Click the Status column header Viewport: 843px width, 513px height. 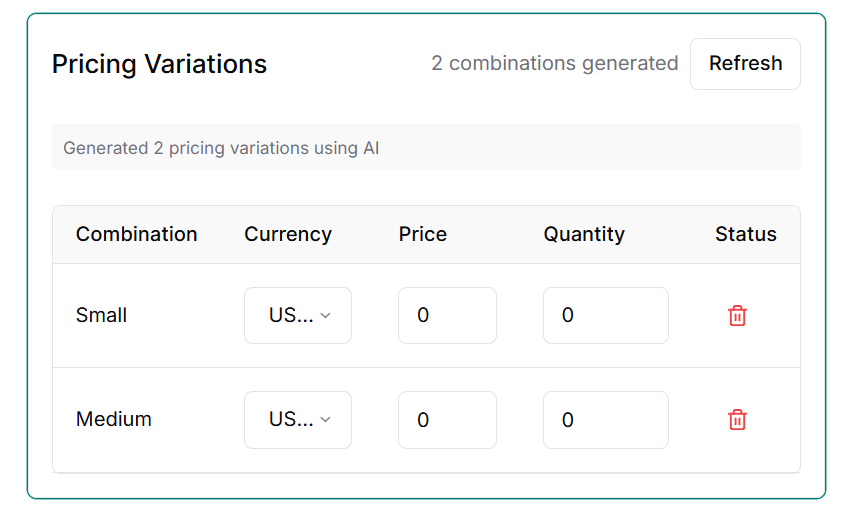(x=745, y=235)
